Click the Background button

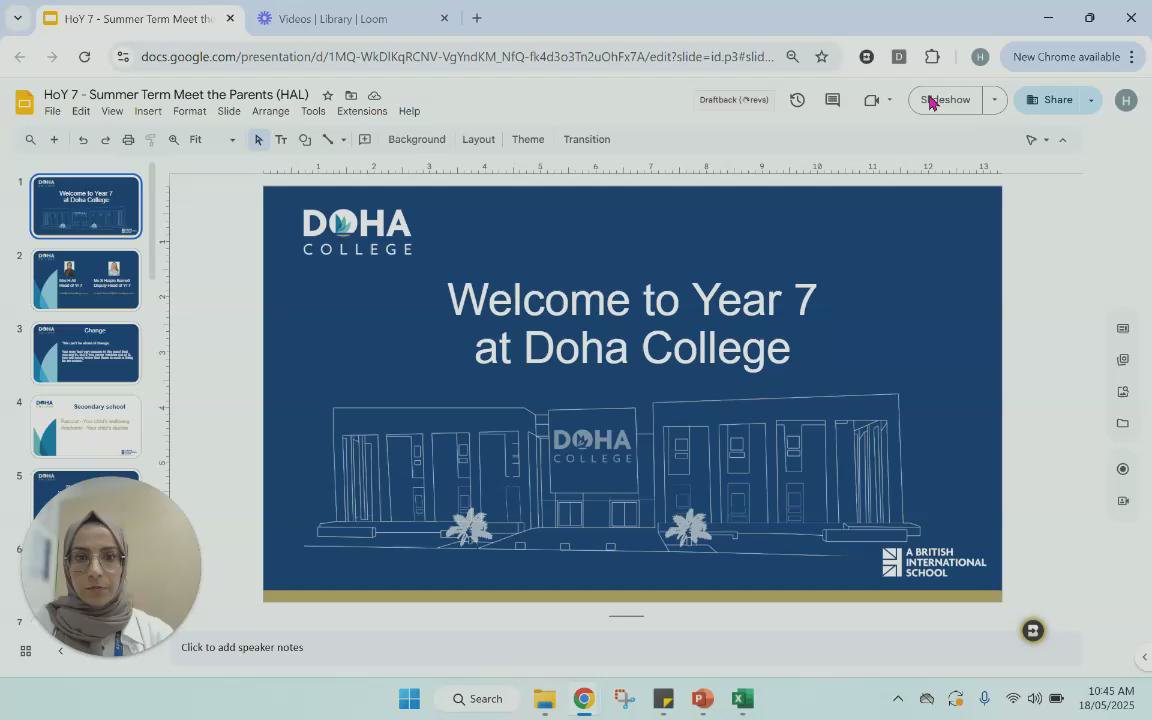point(417,140)
